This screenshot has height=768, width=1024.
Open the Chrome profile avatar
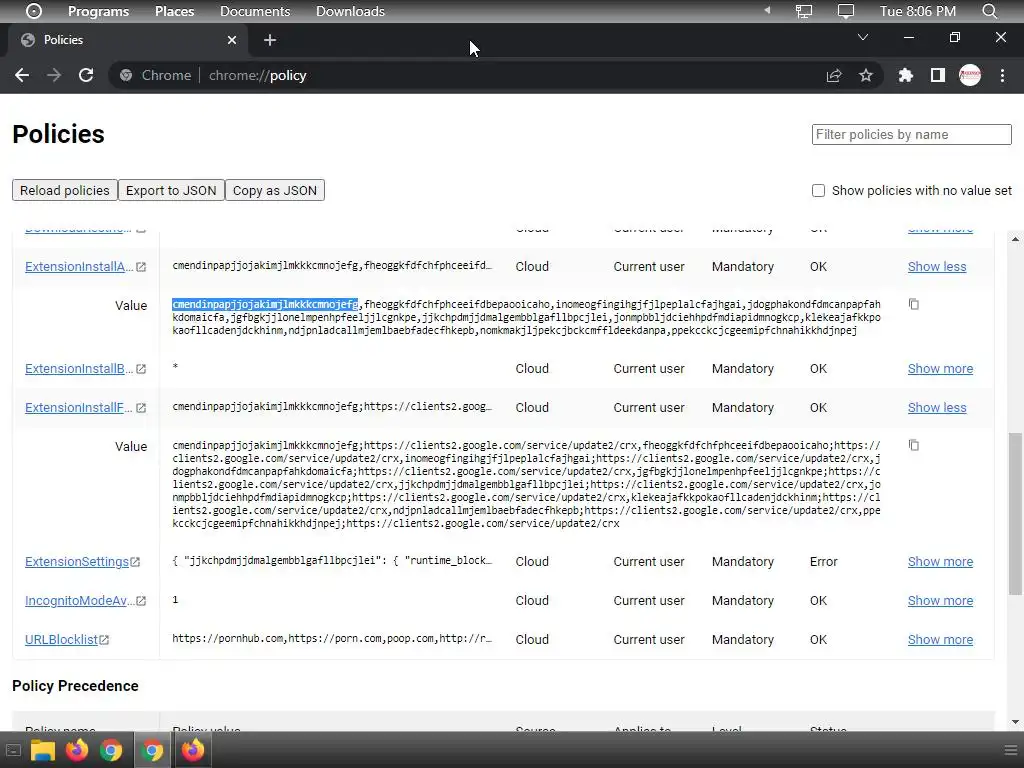(x=970, y=75)
